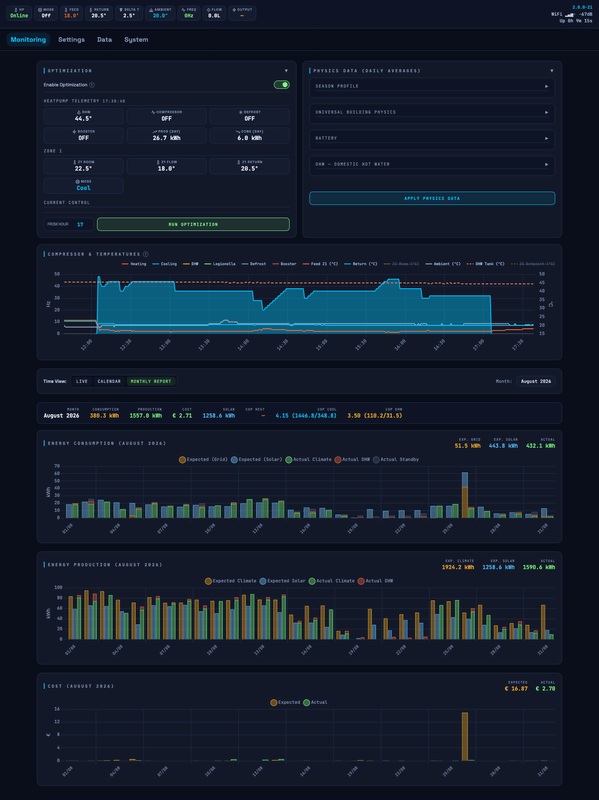Expand the Universal Building Physics section
The height and width of the screenshot is (800, 599).
point(432,112)
